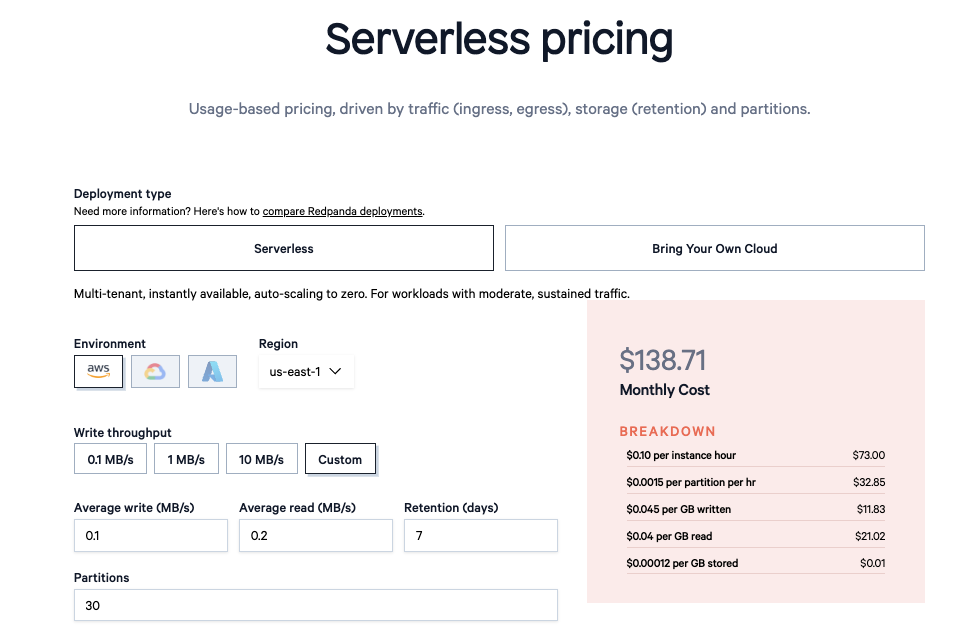Click the BREAKDOWN heading

[x=667, y=431]
